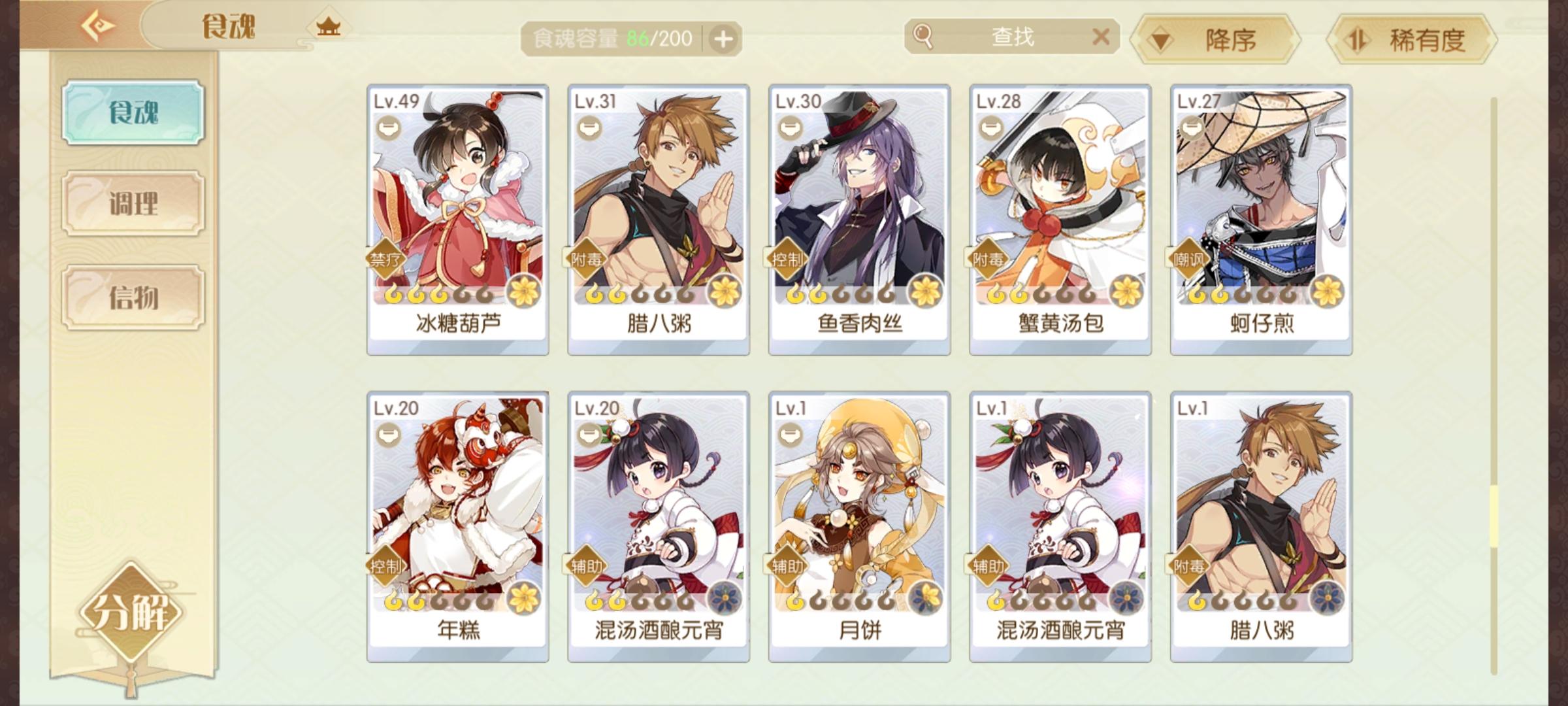Click plus to expand soul capacity
Screen dimensions: 1568x706
[x=723, y=39]
